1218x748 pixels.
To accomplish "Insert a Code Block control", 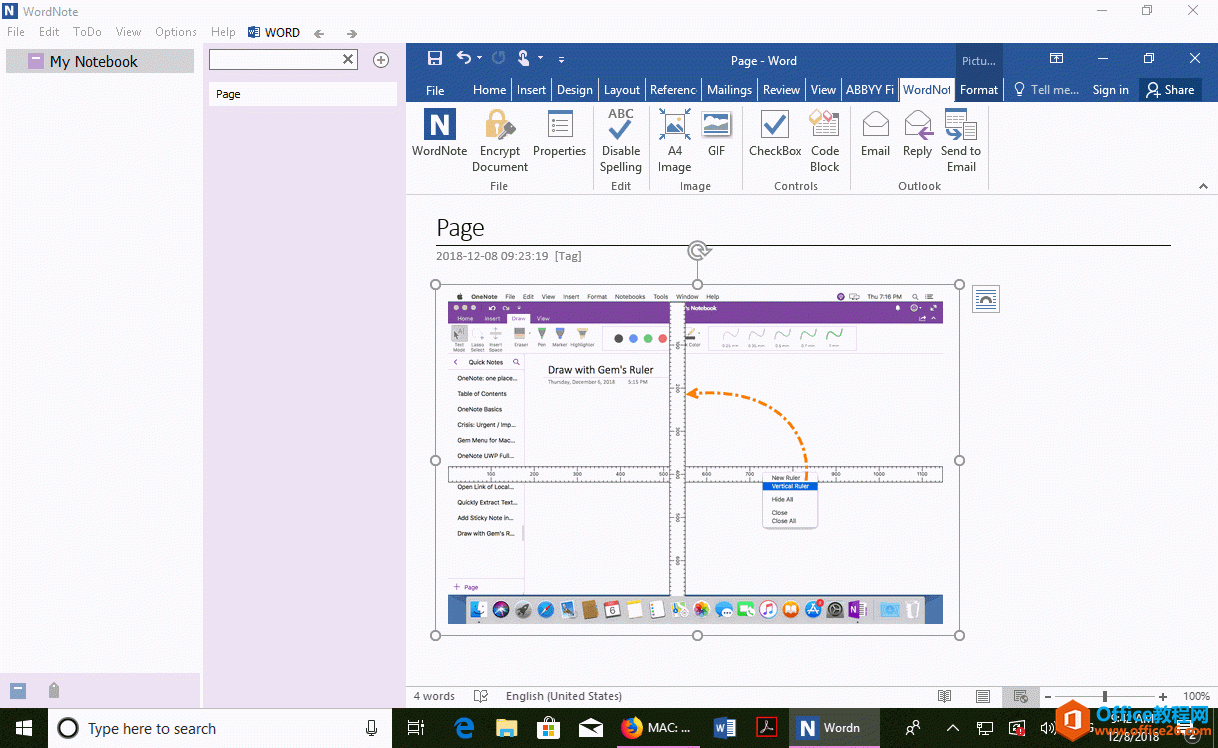I will pos(824,140).
